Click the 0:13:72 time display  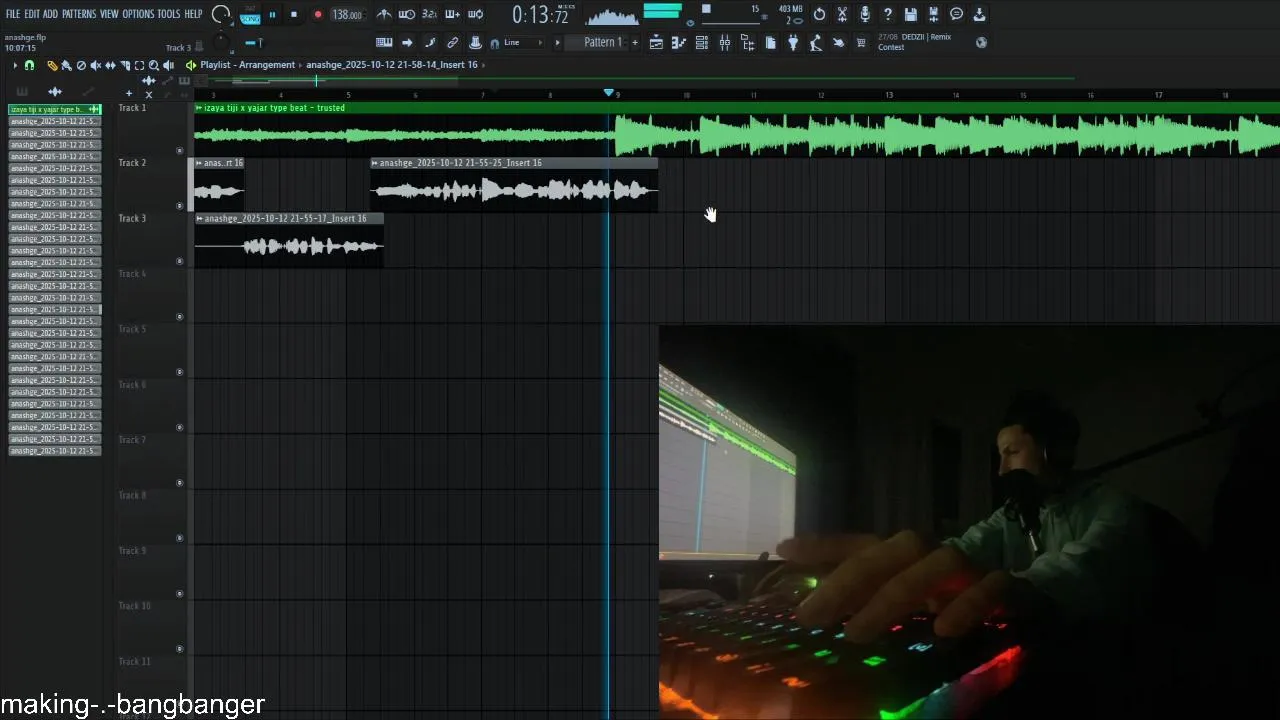[540, 15]
